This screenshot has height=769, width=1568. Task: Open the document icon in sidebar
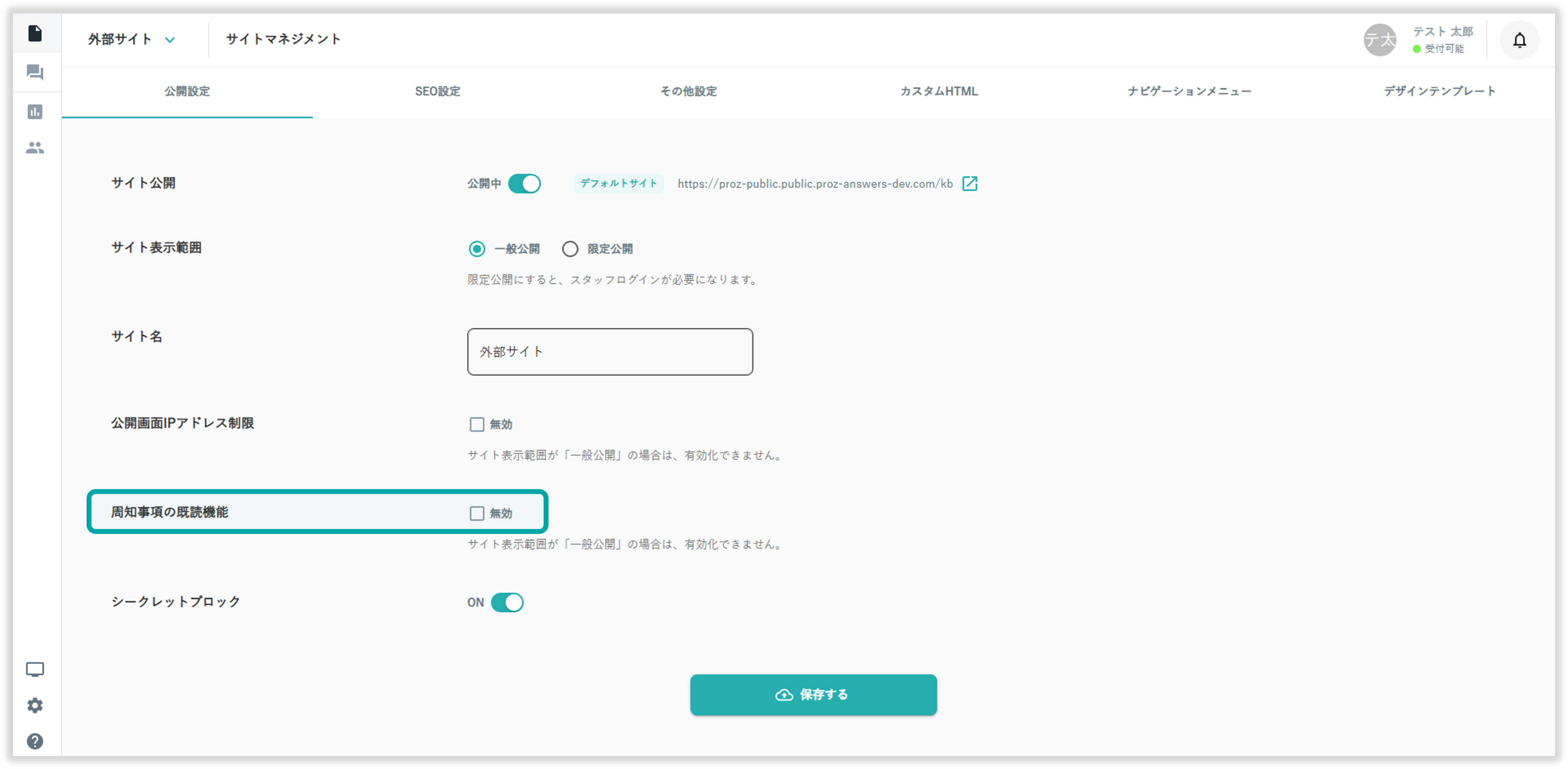pyautogui.click(x=35, y=34)
